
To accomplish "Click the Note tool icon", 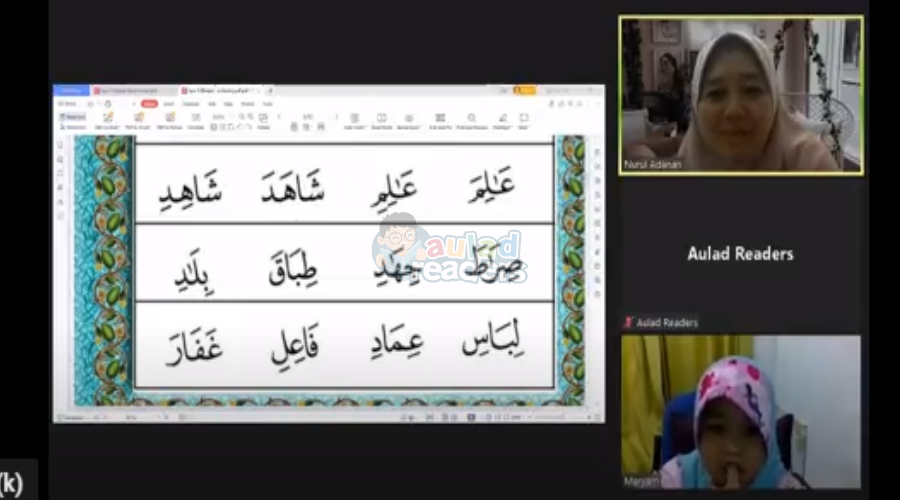I will (522, 120).
